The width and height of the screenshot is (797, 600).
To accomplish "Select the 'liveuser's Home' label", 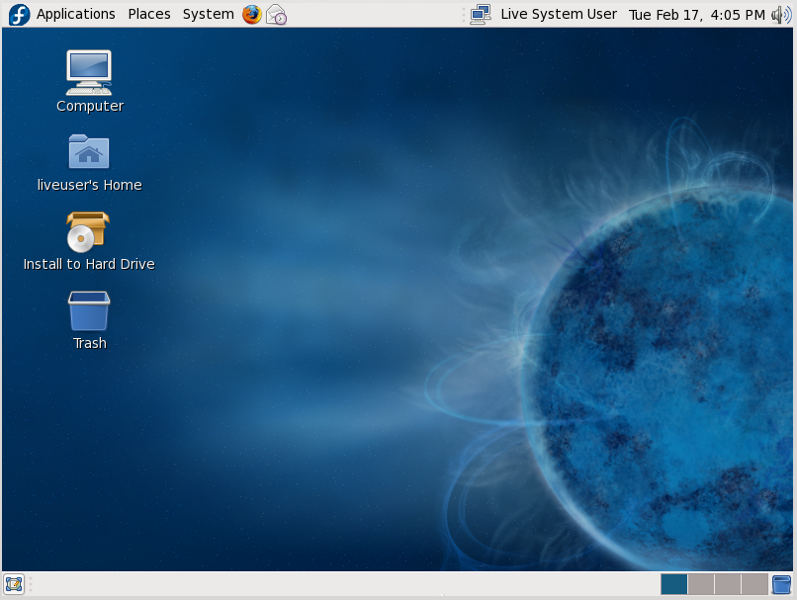I will tap(89, 185).
